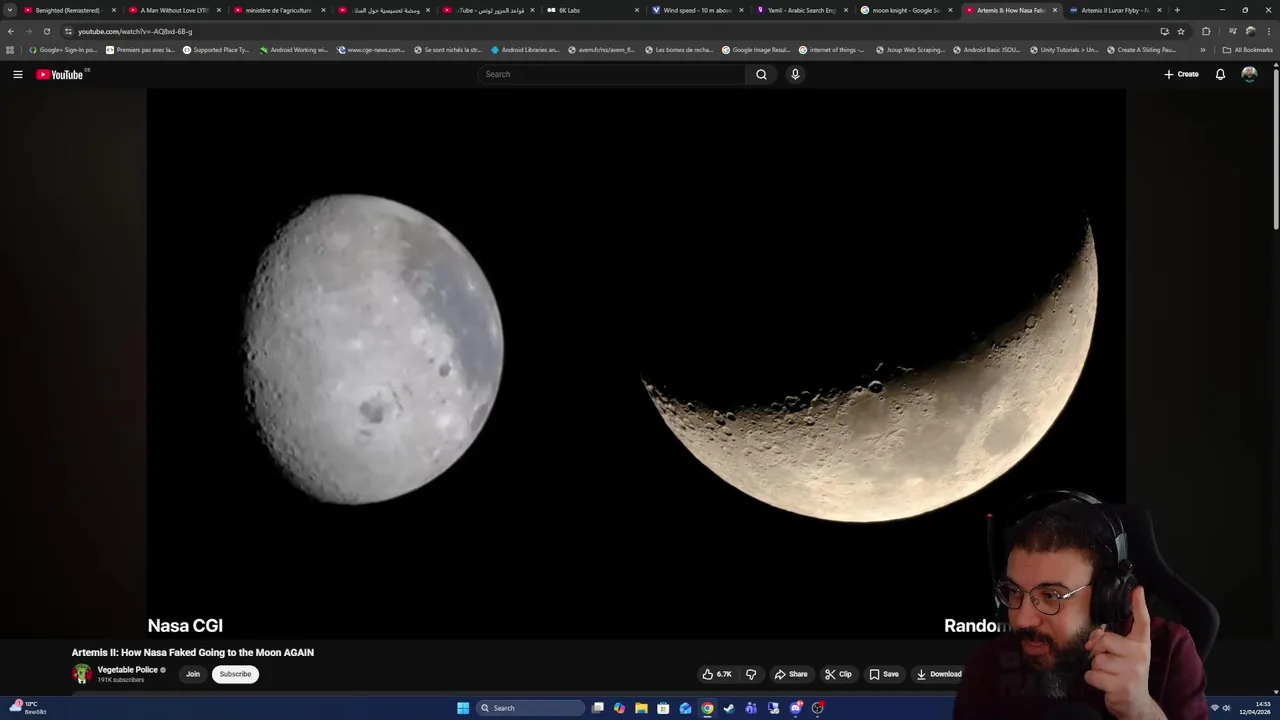
Task: Open the account avatar menu
Action: point(1249,74)
